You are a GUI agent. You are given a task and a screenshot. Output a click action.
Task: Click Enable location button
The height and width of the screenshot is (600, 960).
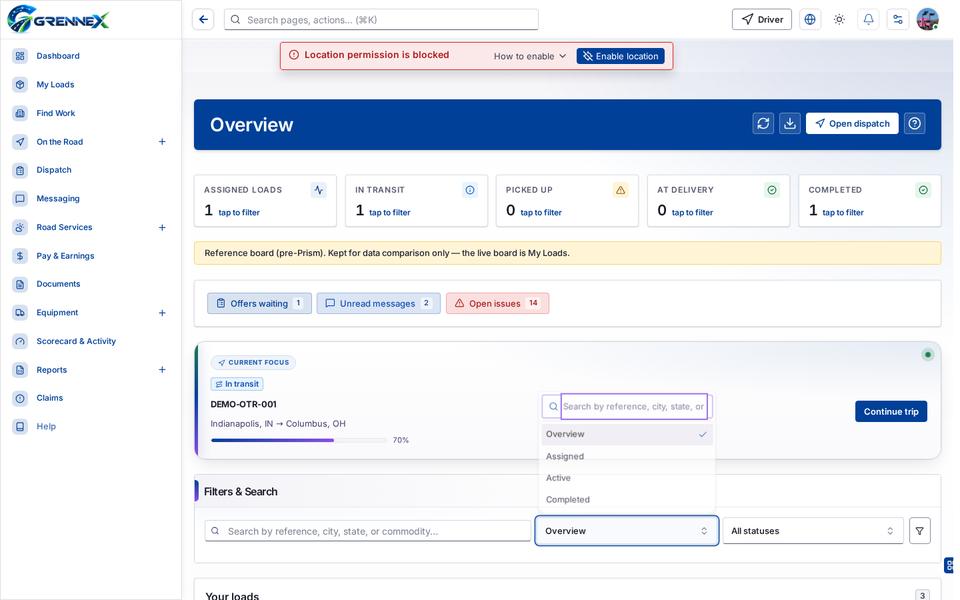(620, 56)
